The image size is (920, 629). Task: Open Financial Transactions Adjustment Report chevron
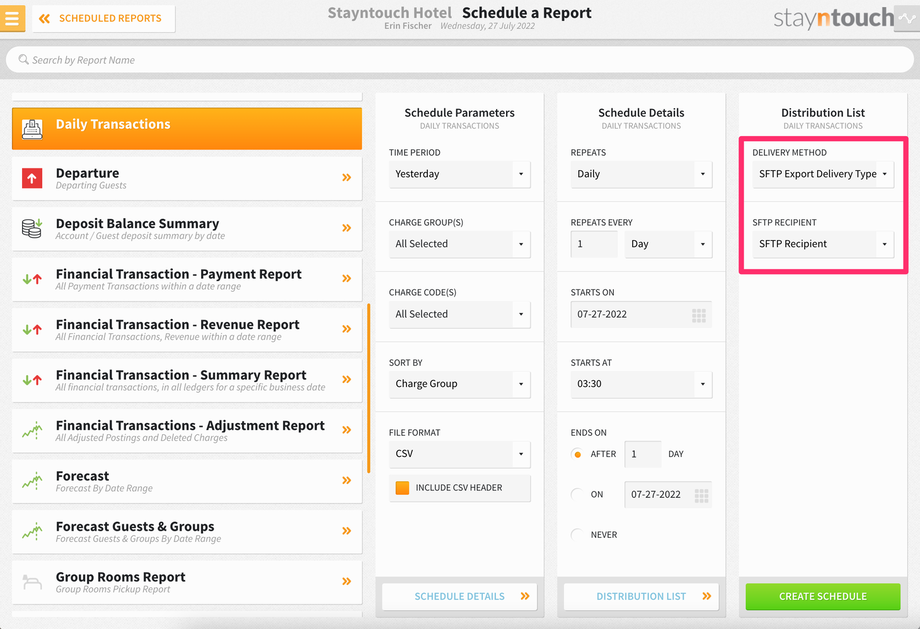point(347,430)
